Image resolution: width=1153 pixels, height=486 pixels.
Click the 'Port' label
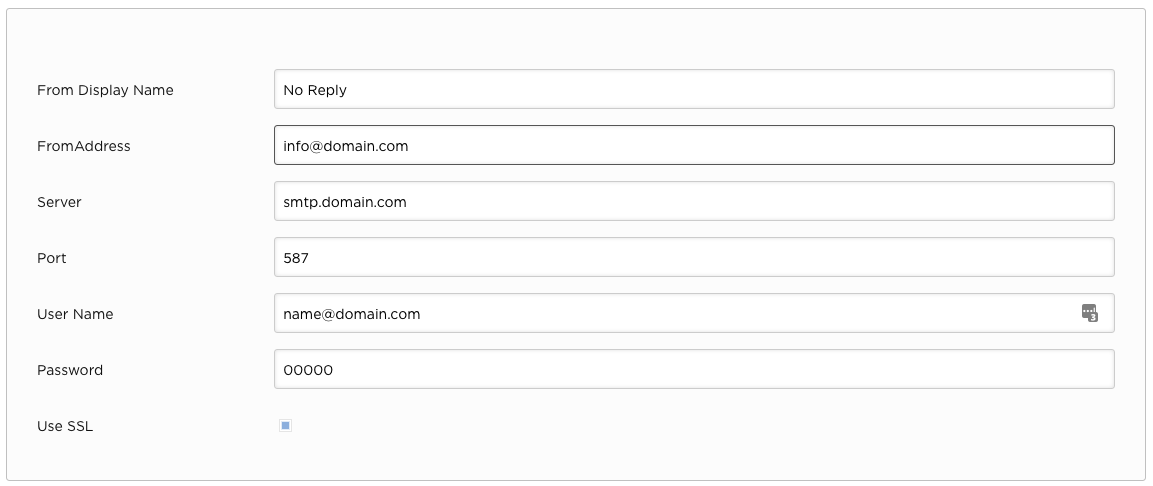pos(51,258)
